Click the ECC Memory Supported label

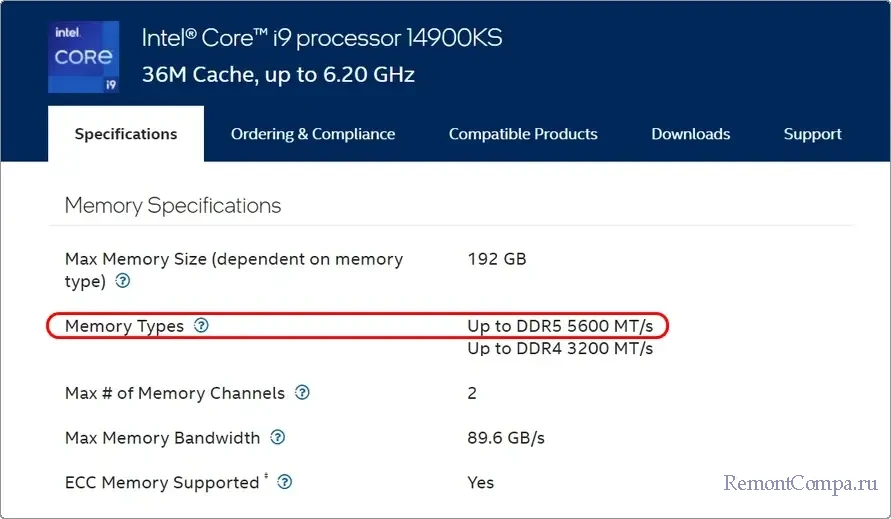(x=162, y=482)
